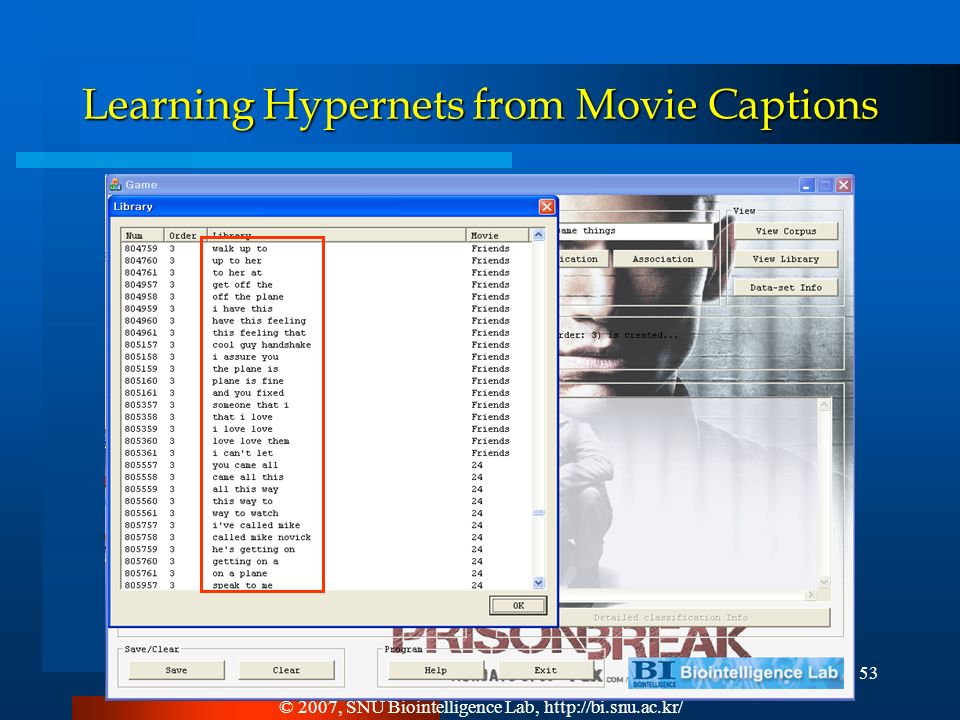Select the row "you came all"
This screenshot has width=960, height=720.
tap(326, 465)
